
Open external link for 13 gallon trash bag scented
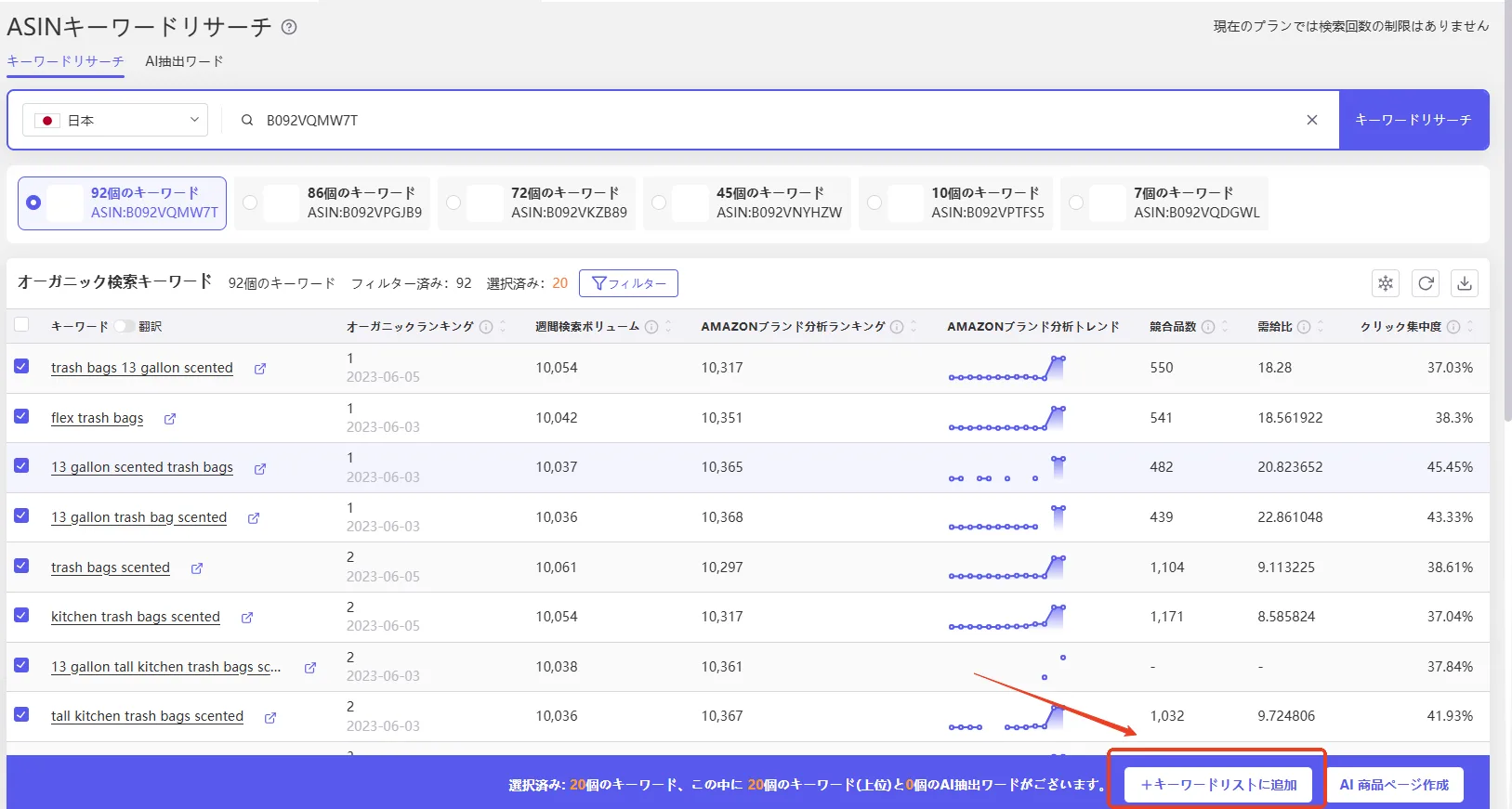254,518
